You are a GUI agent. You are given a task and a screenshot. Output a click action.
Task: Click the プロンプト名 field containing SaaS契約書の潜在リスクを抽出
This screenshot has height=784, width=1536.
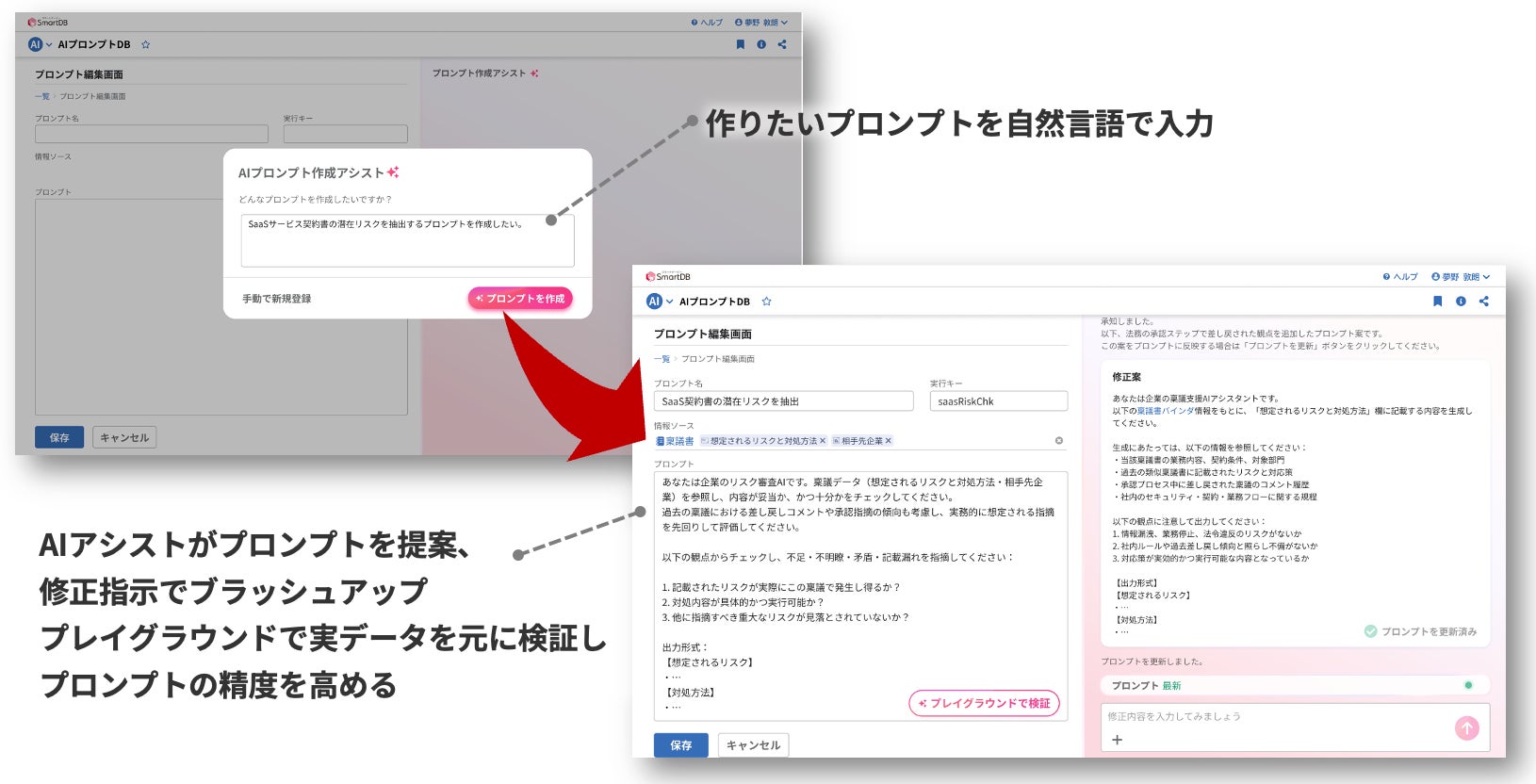[784, 401]
